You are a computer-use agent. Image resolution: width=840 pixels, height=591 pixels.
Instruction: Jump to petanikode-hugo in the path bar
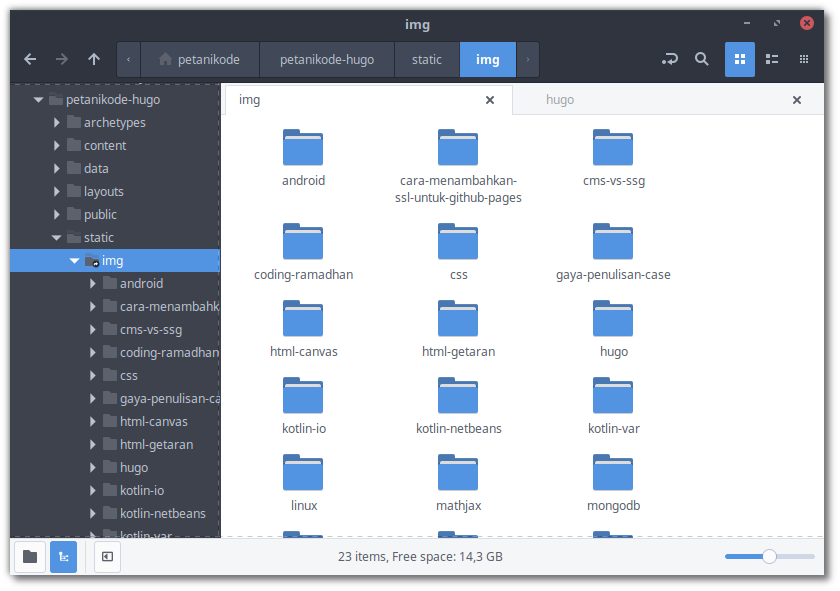click(327, 60)
